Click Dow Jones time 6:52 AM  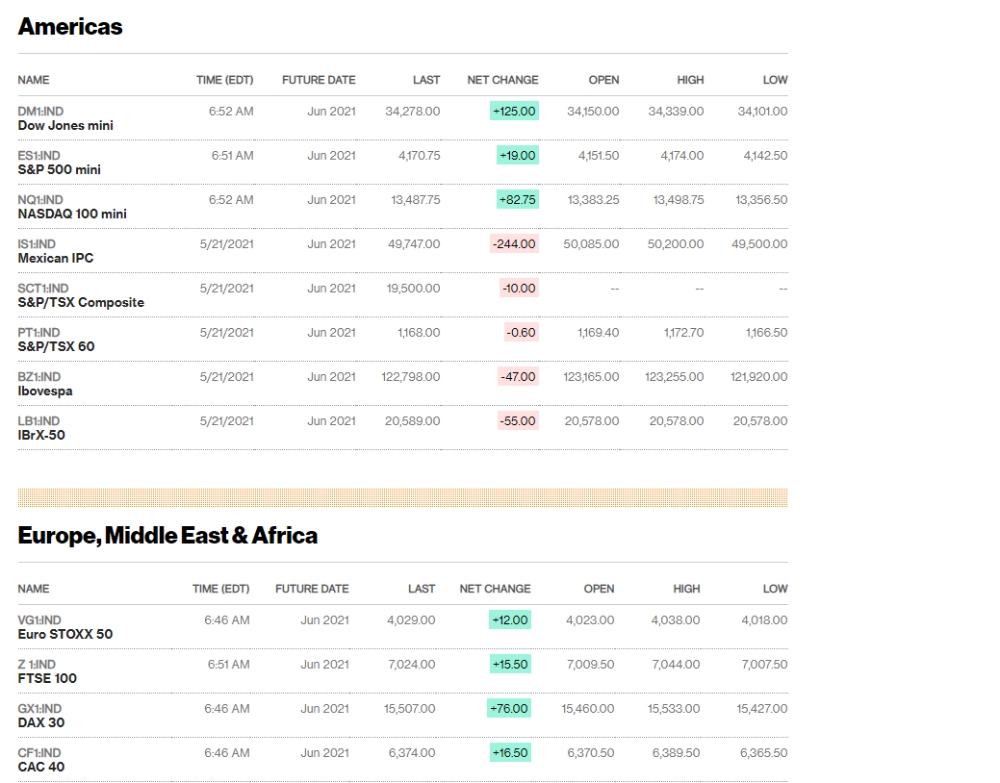232,111
